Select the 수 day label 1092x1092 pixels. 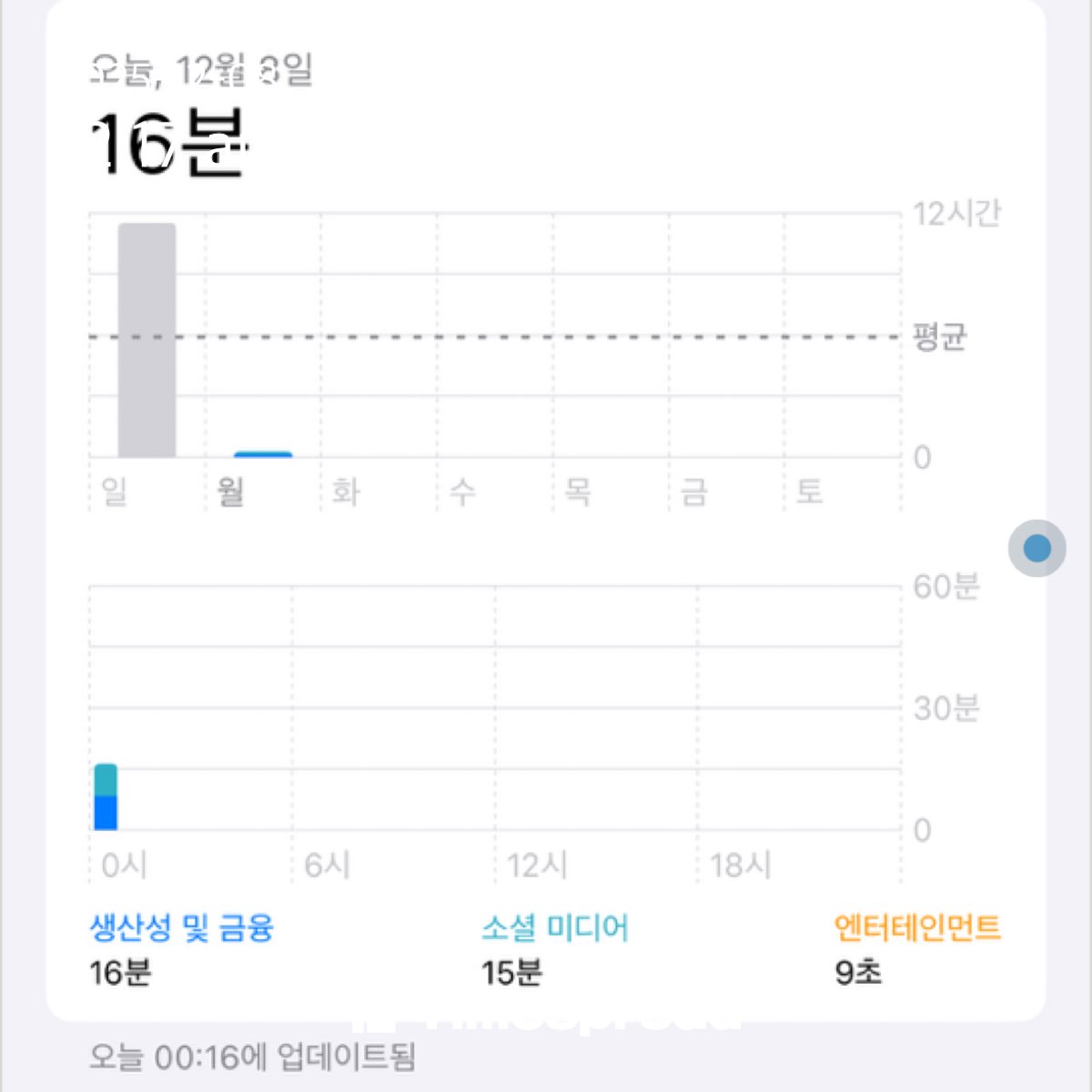pos(462,492)
